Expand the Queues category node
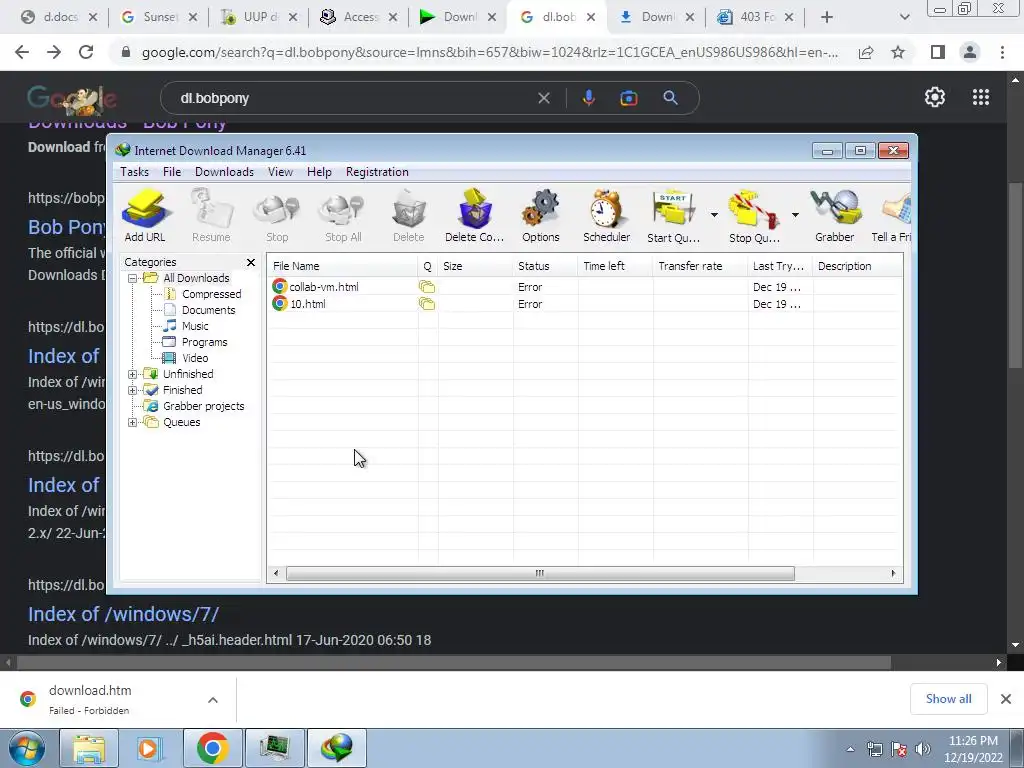Viewport: 1024px width, 768px height. click(133, 423)
